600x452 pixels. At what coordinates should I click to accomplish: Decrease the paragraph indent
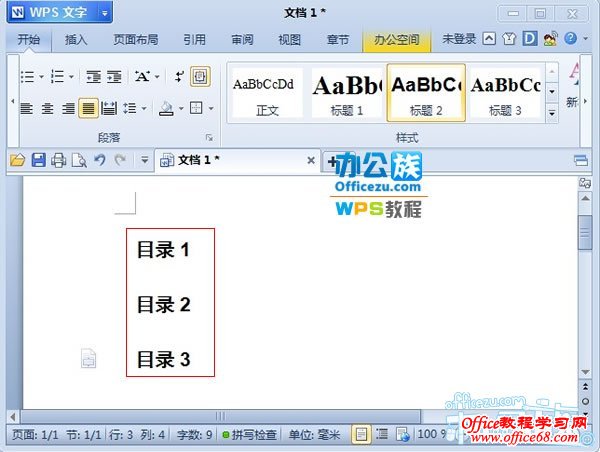93,77
